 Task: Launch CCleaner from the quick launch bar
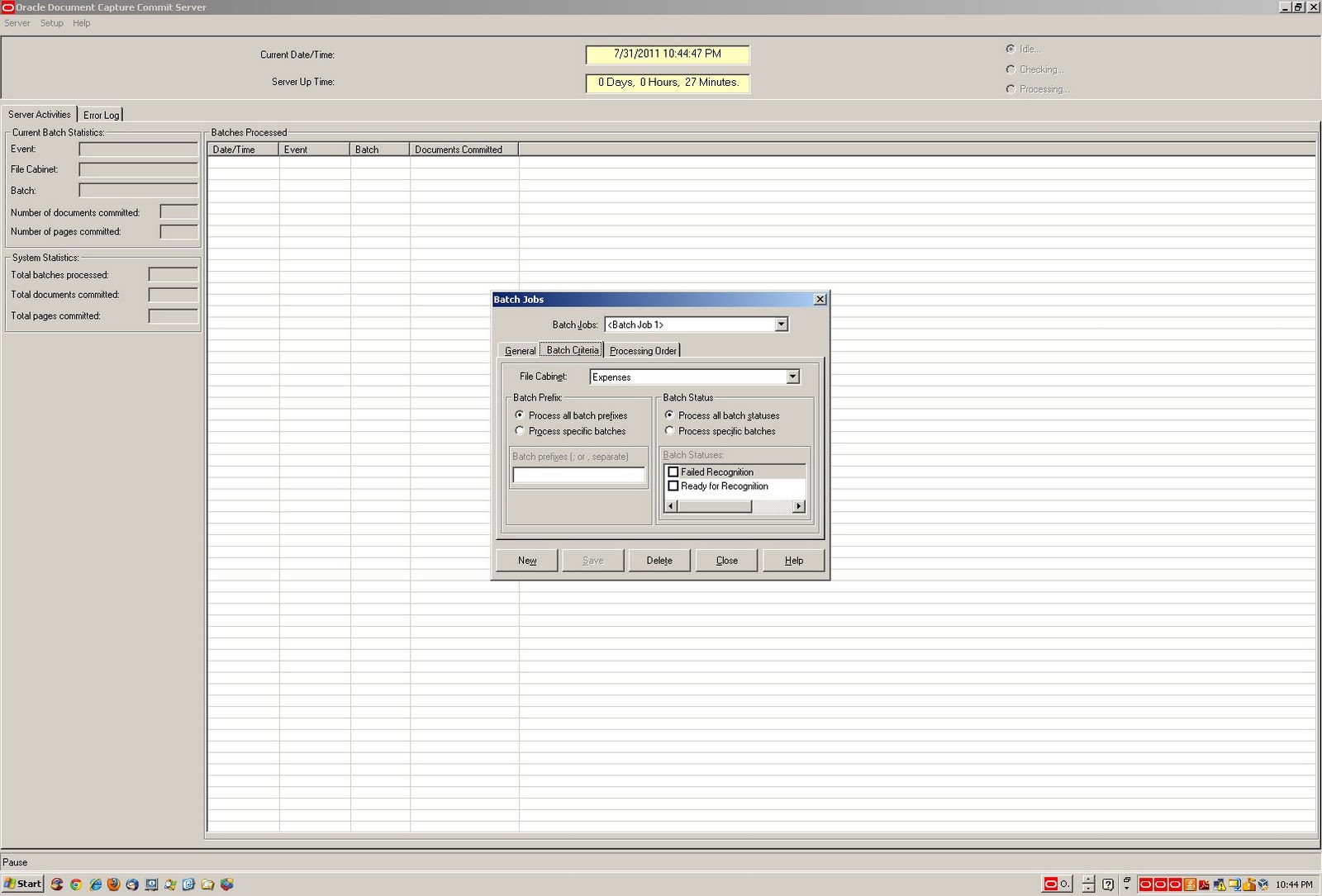click(x=56, y=884)
